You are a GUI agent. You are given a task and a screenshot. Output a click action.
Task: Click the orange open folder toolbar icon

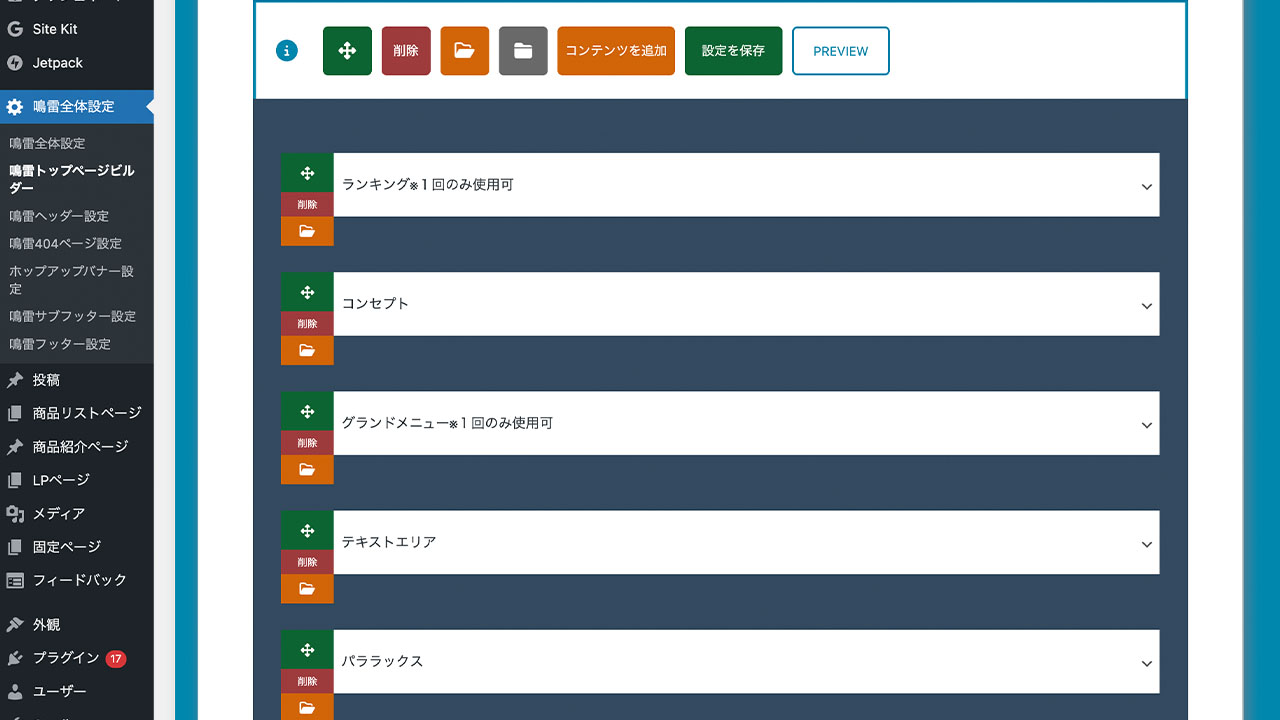point(464,50)
